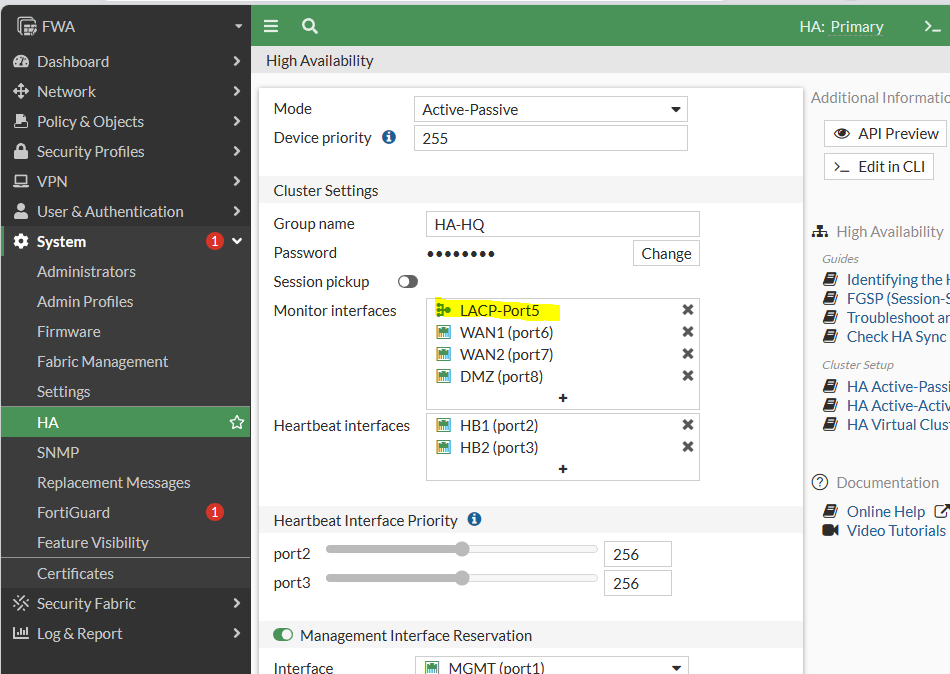Screen dimensions: 950x674
Task: Click the Device priority info icon
Action: pyautogui.click(x=389, y=138)
